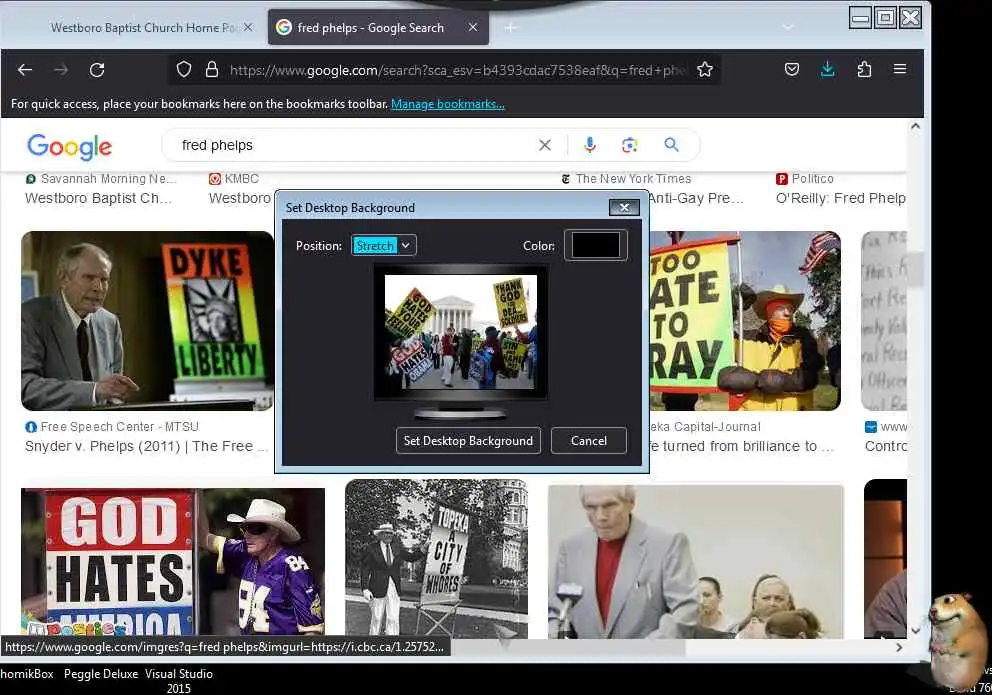Clear the Google search box with X
The height and width of the screenshot is (695, 992).
point(545,145)
